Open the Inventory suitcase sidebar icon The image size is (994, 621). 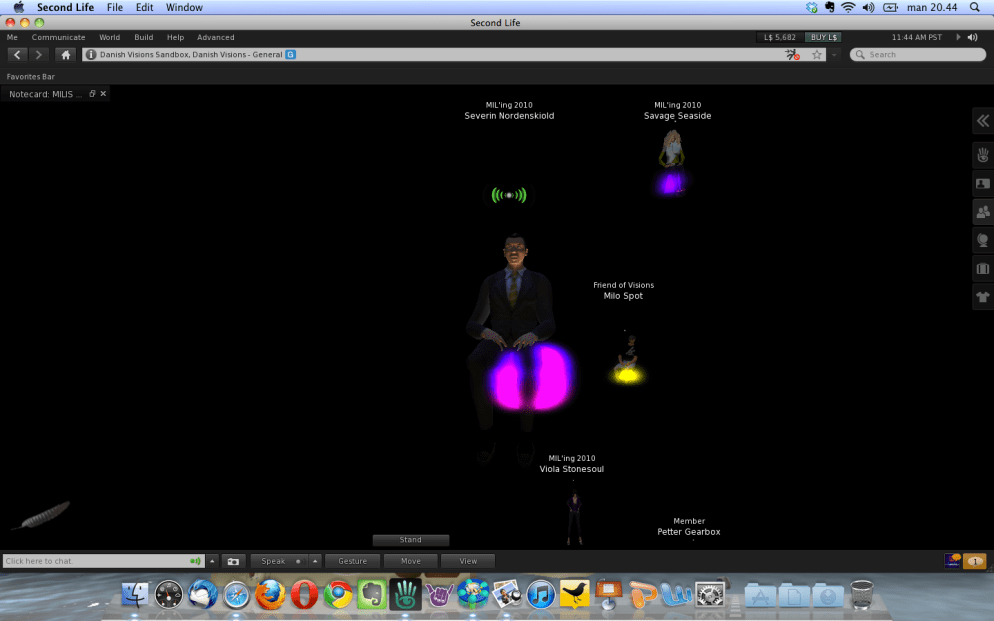click(982, 268)
